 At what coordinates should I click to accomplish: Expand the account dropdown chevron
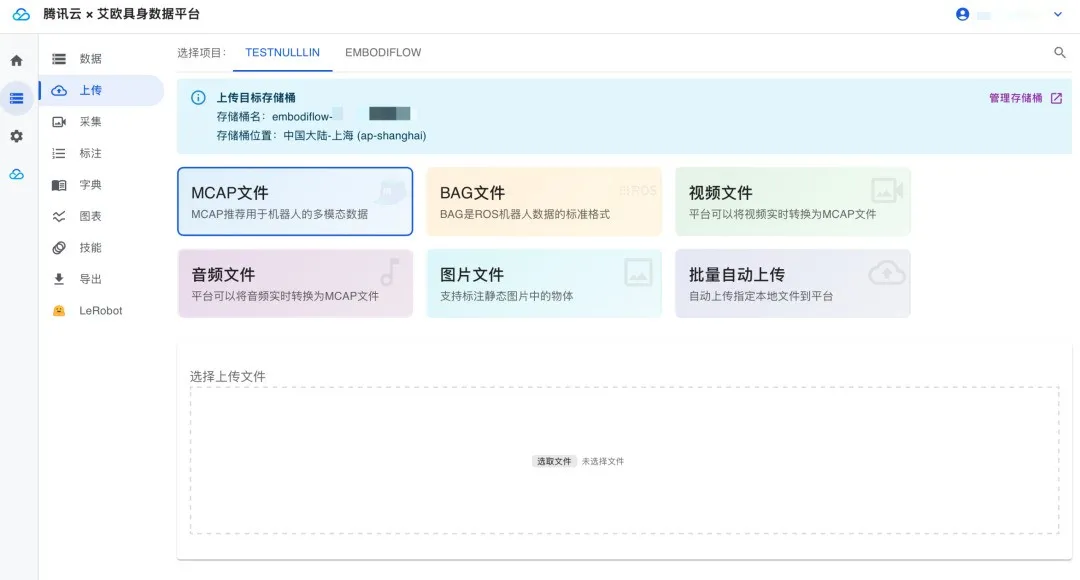1058,14
